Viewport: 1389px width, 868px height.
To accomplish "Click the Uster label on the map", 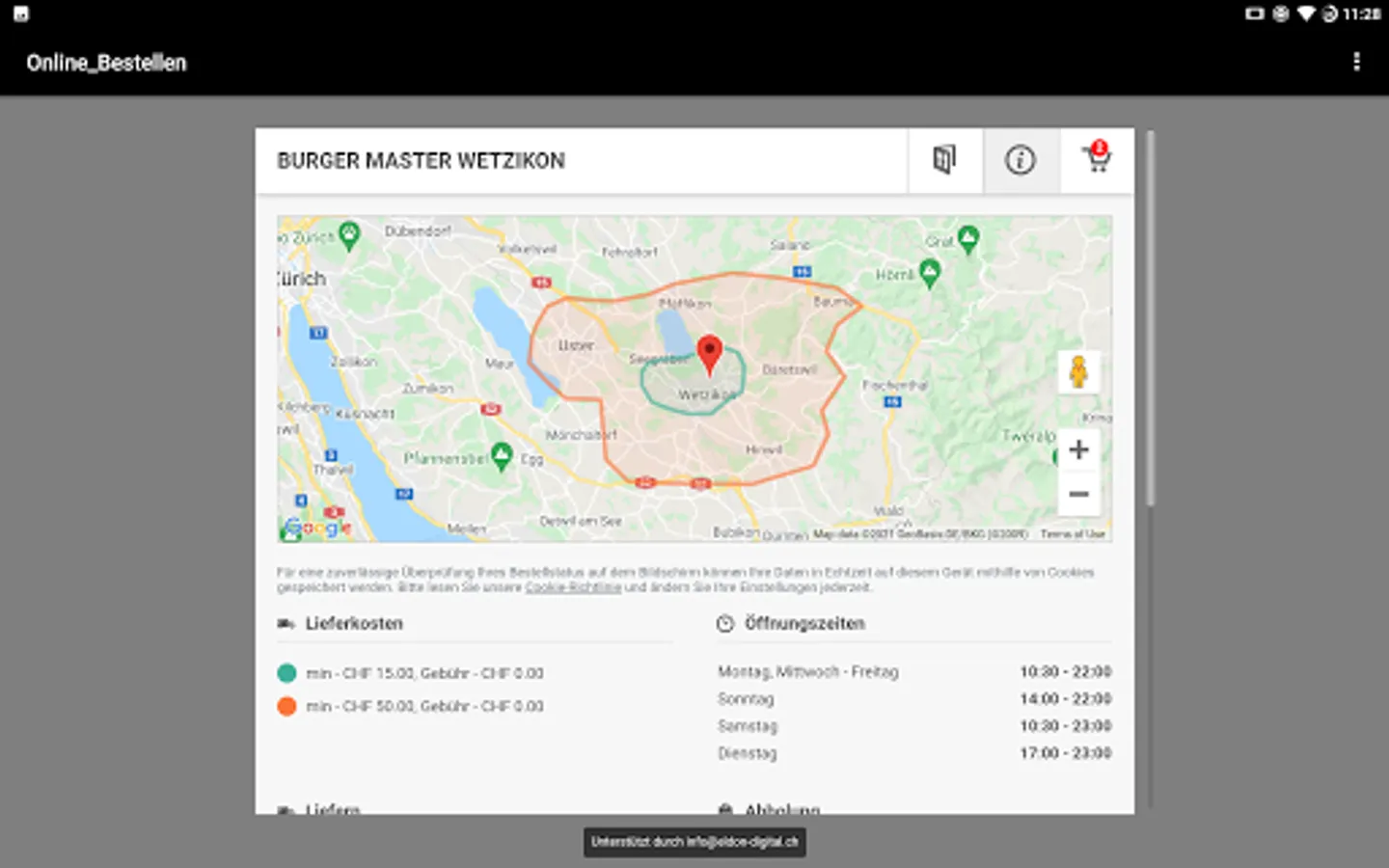I will pos(576,344).
